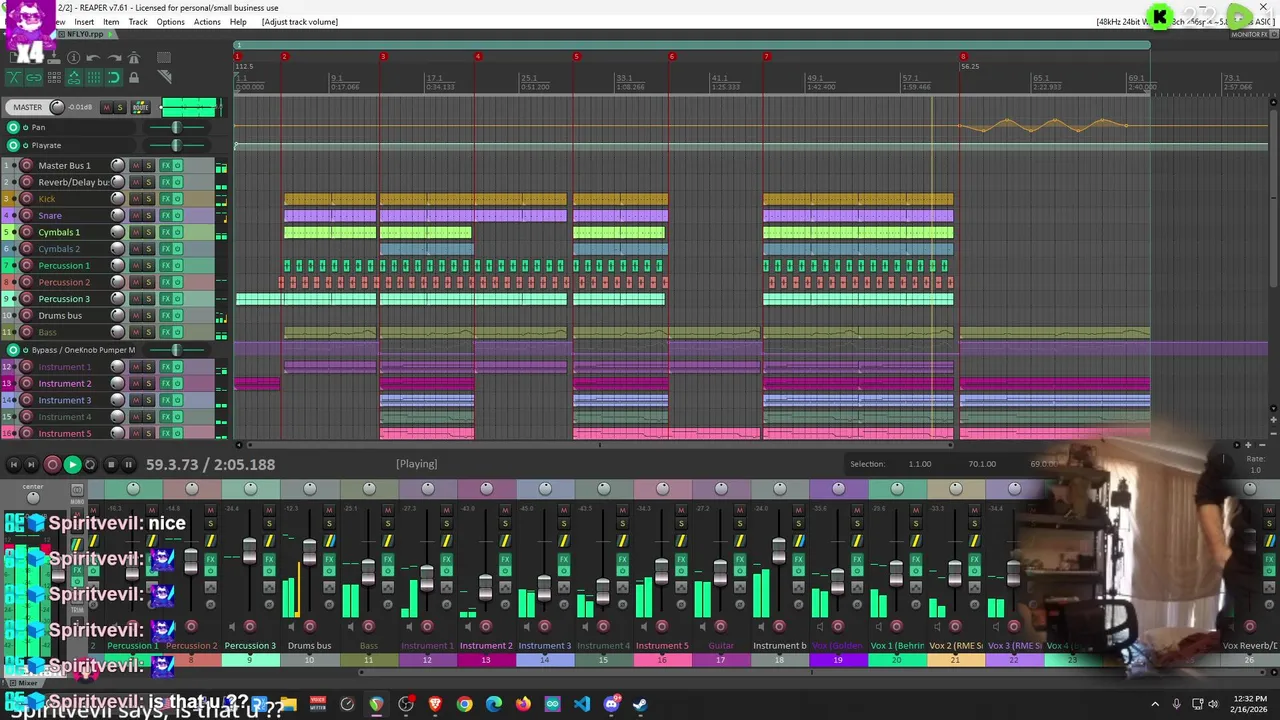Toggle envelope points move with items icon
Image resolution: width=1280 pixels, height=720 pixels.
(74, 77)
